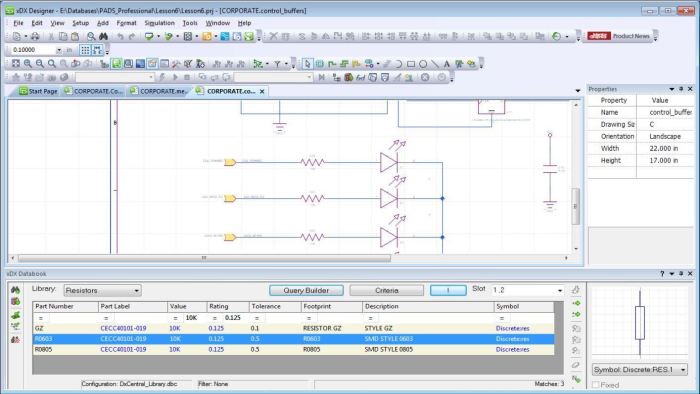The height and width of the screenshot is (394, 700).
Task: Click the Cut scissors icon
Action: (x=51, y=36)
